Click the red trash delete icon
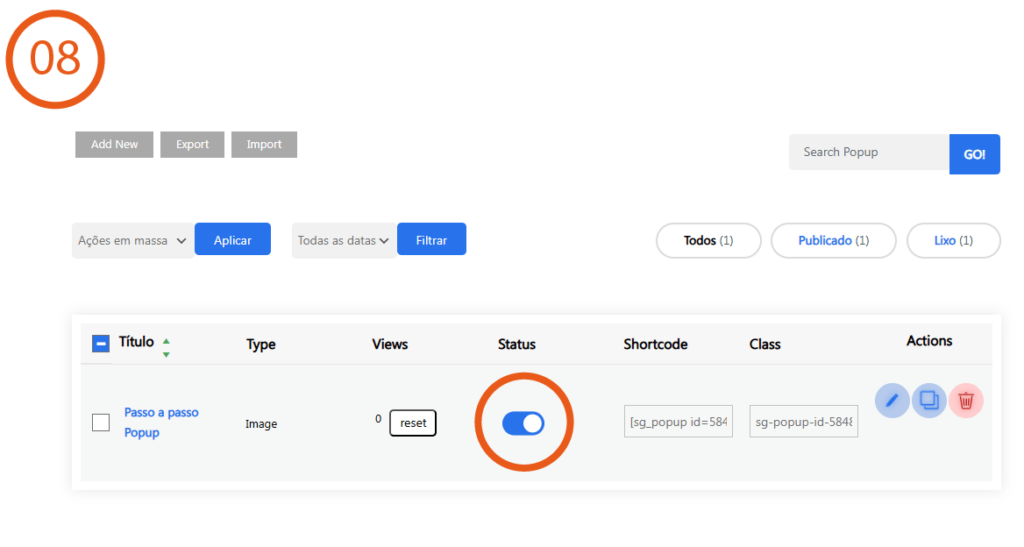 966,401
